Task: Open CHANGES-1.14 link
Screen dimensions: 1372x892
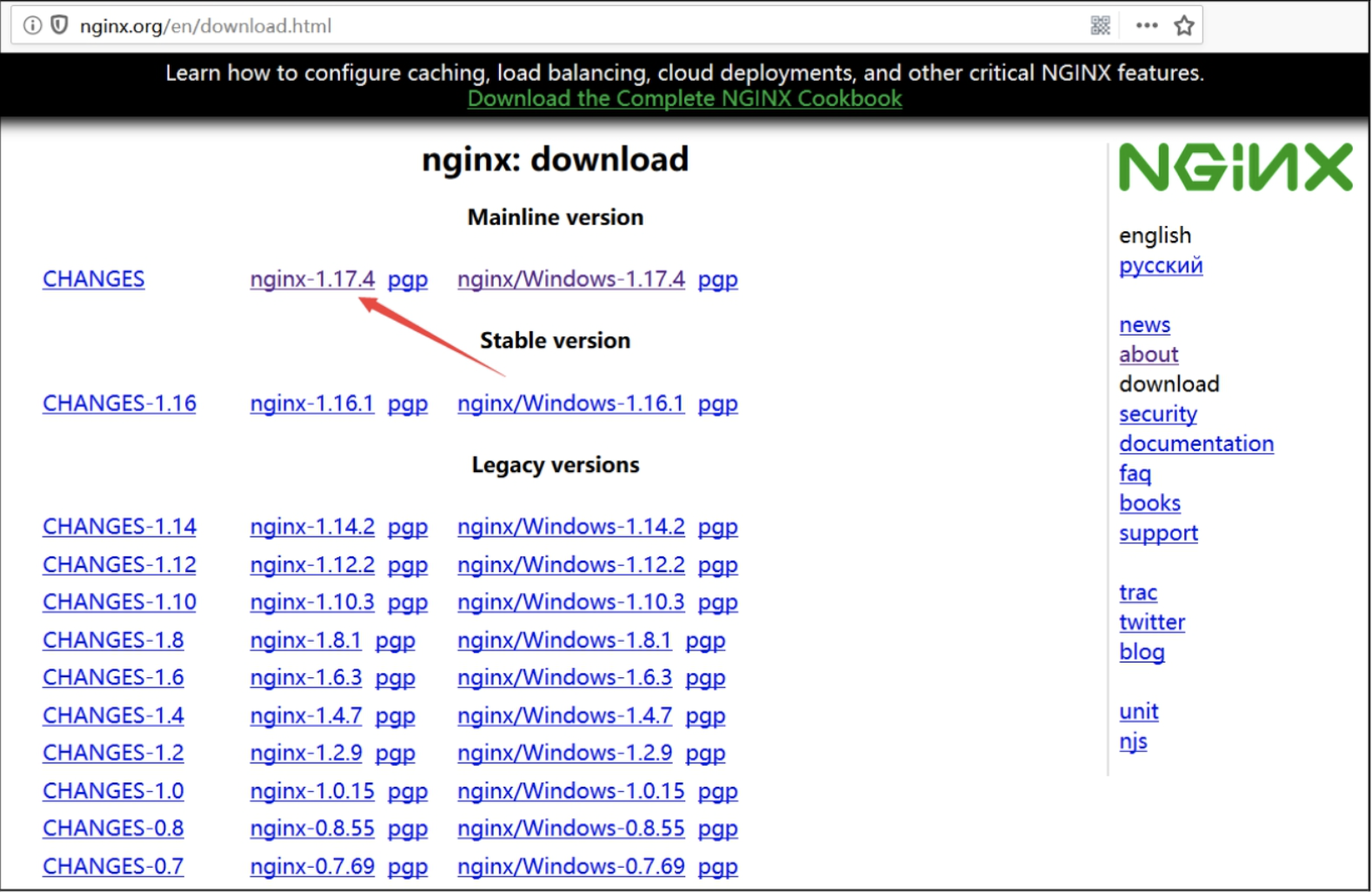Action: tap(119, 527)
